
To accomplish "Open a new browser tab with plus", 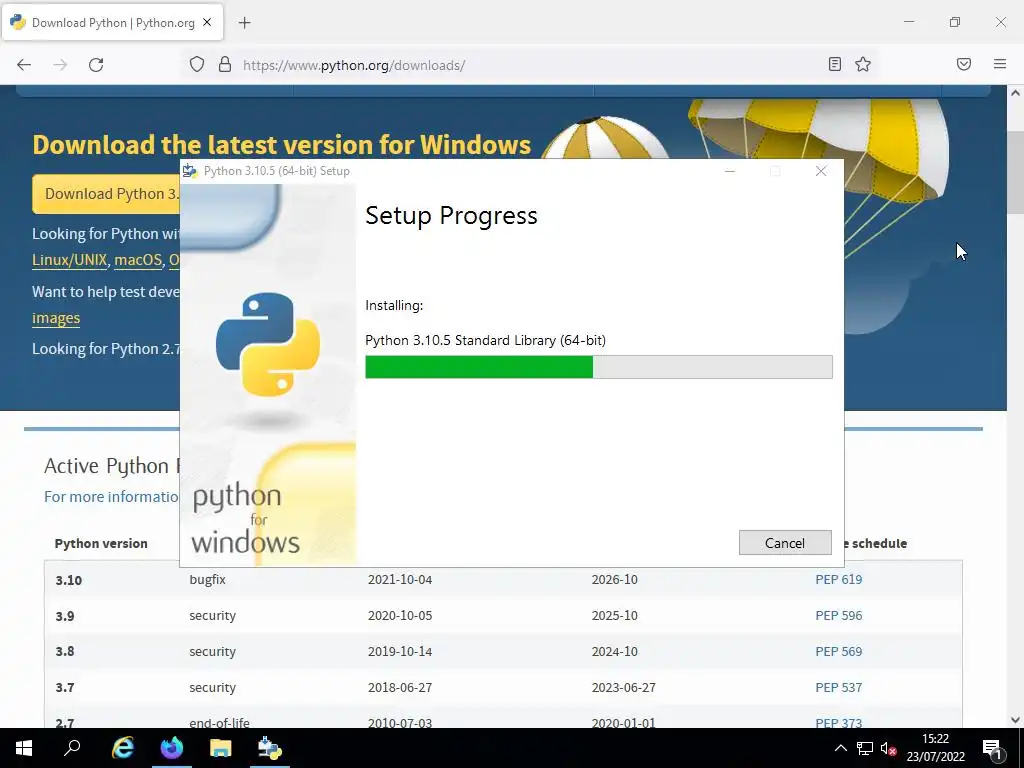I will tap(244, 23).
